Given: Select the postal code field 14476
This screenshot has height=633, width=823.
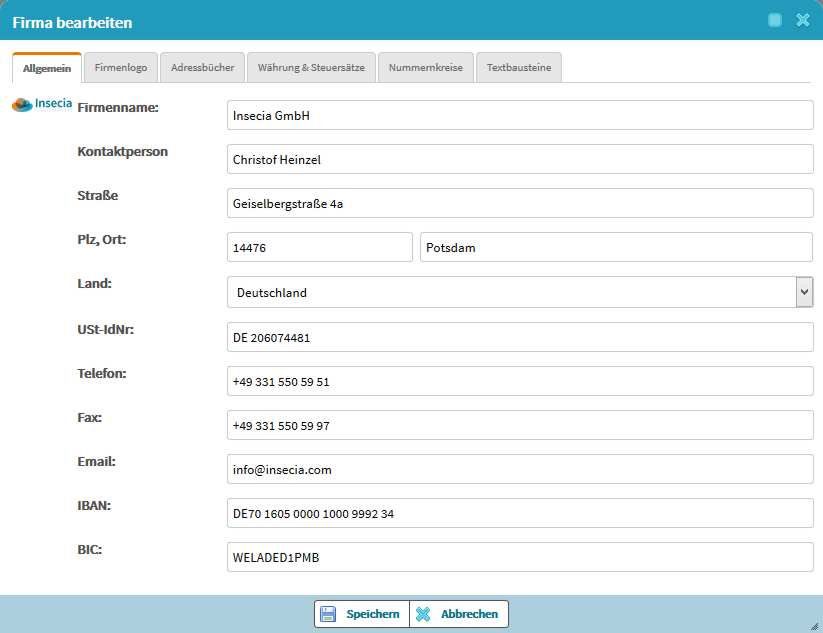Looking at the screenshot, I should point(320,248).
